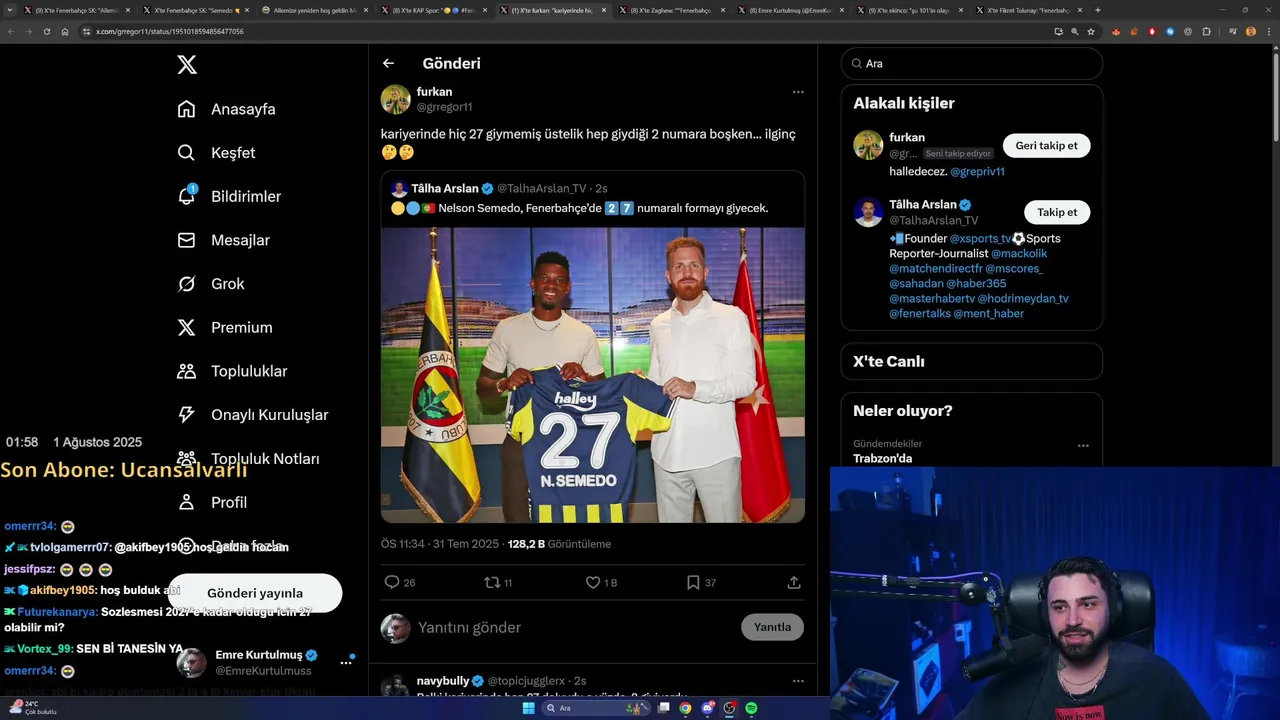Open a new browser tab
This screenshot has width=1280, height=720.
[1098, 10]
